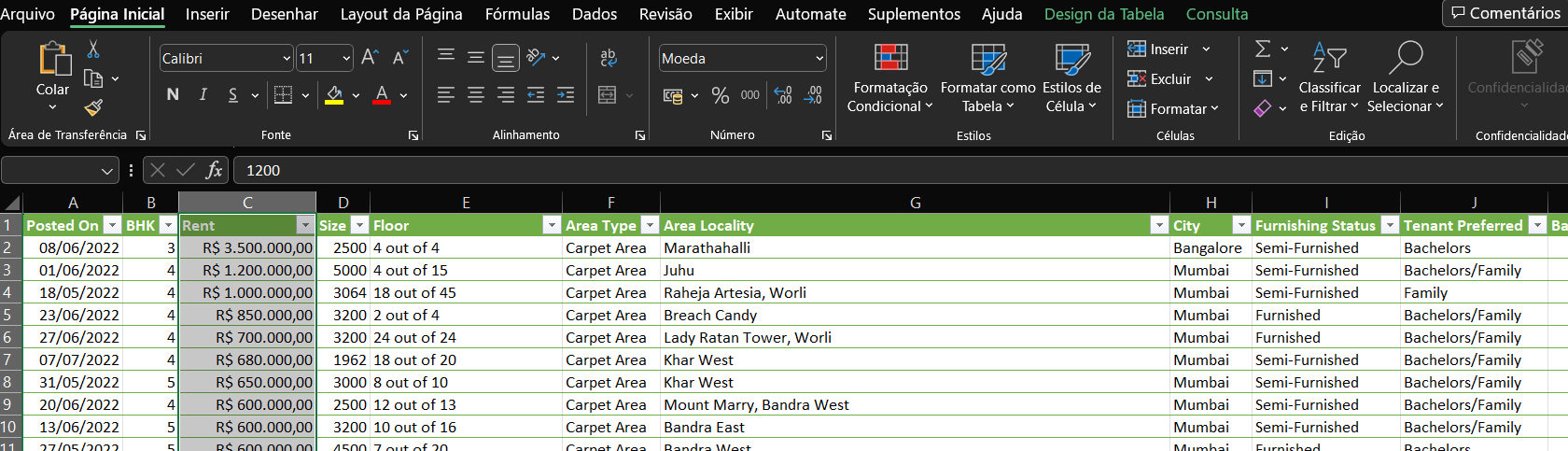Open the Posted On filter dropdown

pos(112,225)
